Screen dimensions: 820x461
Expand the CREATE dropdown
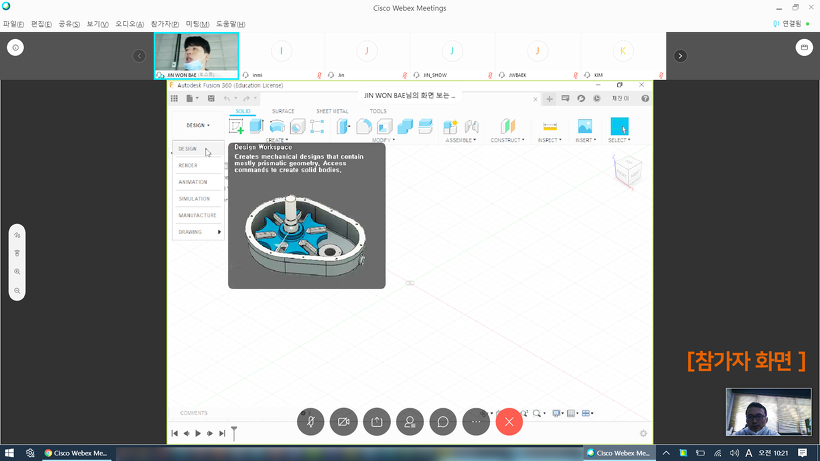tap(277, 140)
